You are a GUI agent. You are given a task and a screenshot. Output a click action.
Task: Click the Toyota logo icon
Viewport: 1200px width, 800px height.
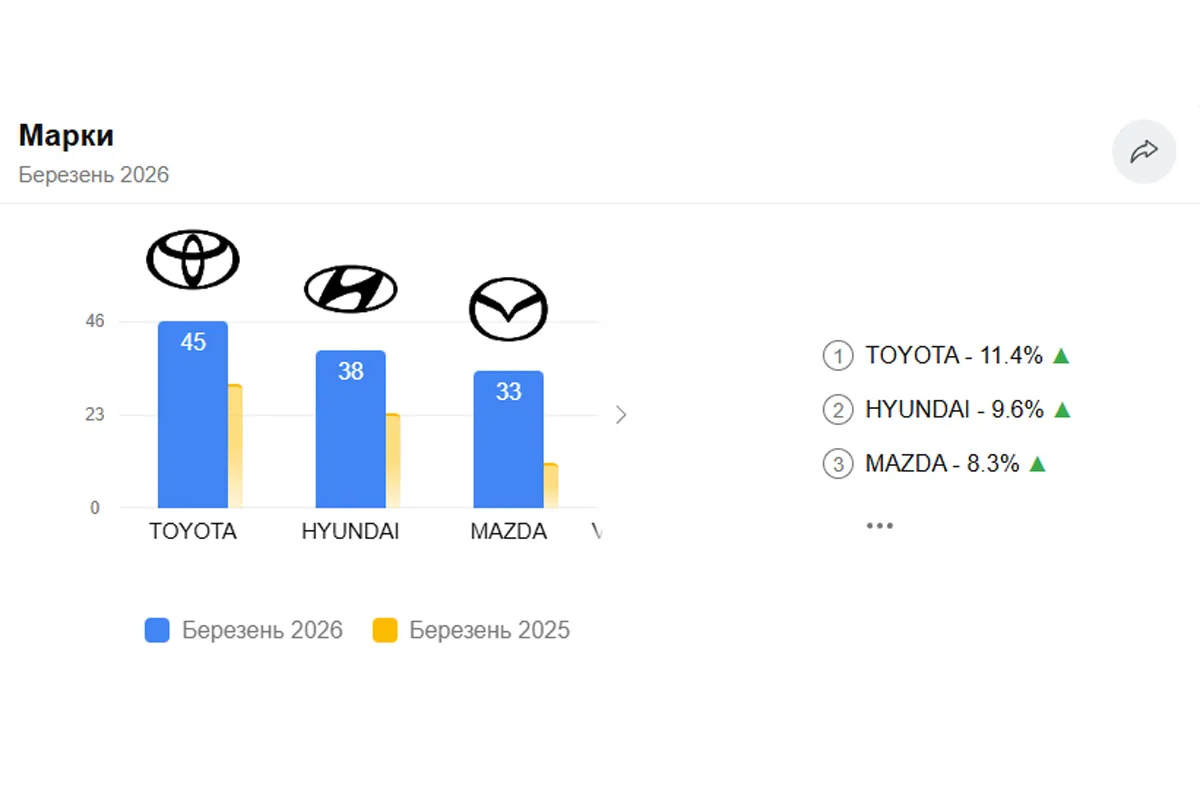(x=193, y=259)
